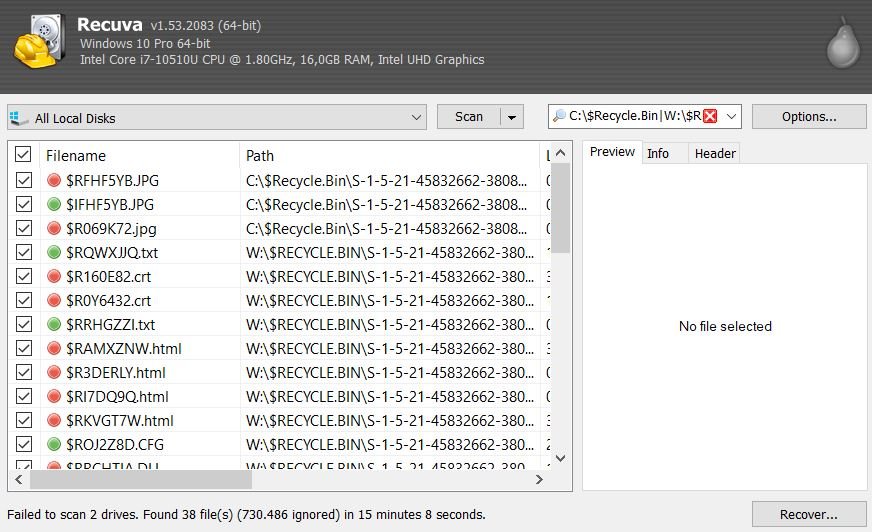Sort by the Path column header
Screen dimensions: 872x532
pos(390,155)
